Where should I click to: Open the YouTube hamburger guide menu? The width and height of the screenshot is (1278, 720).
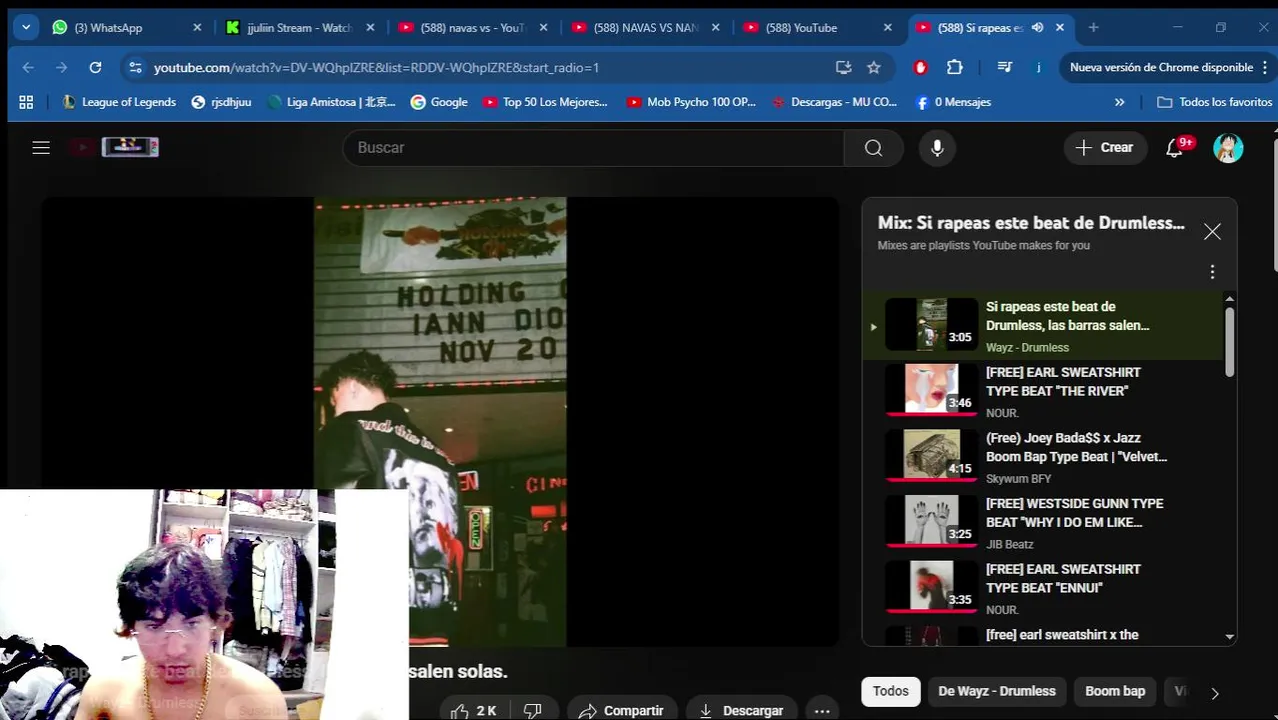pyautogui.click(x=41, y=147)
